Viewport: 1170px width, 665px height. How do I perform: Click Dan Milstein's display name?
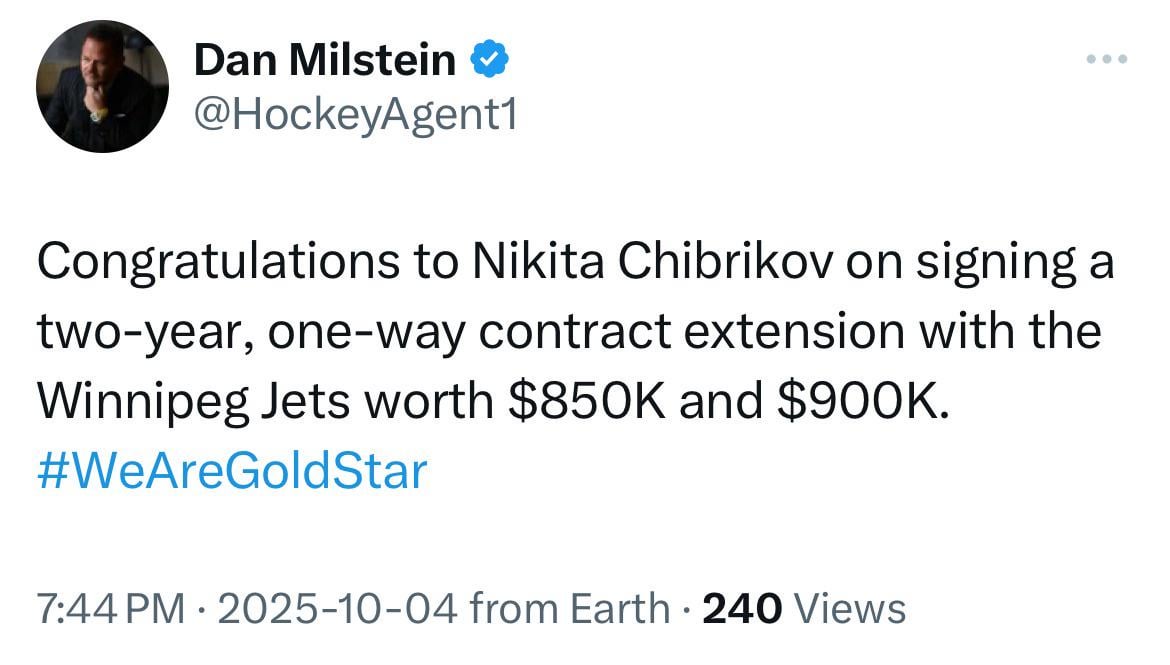(326, 58)
